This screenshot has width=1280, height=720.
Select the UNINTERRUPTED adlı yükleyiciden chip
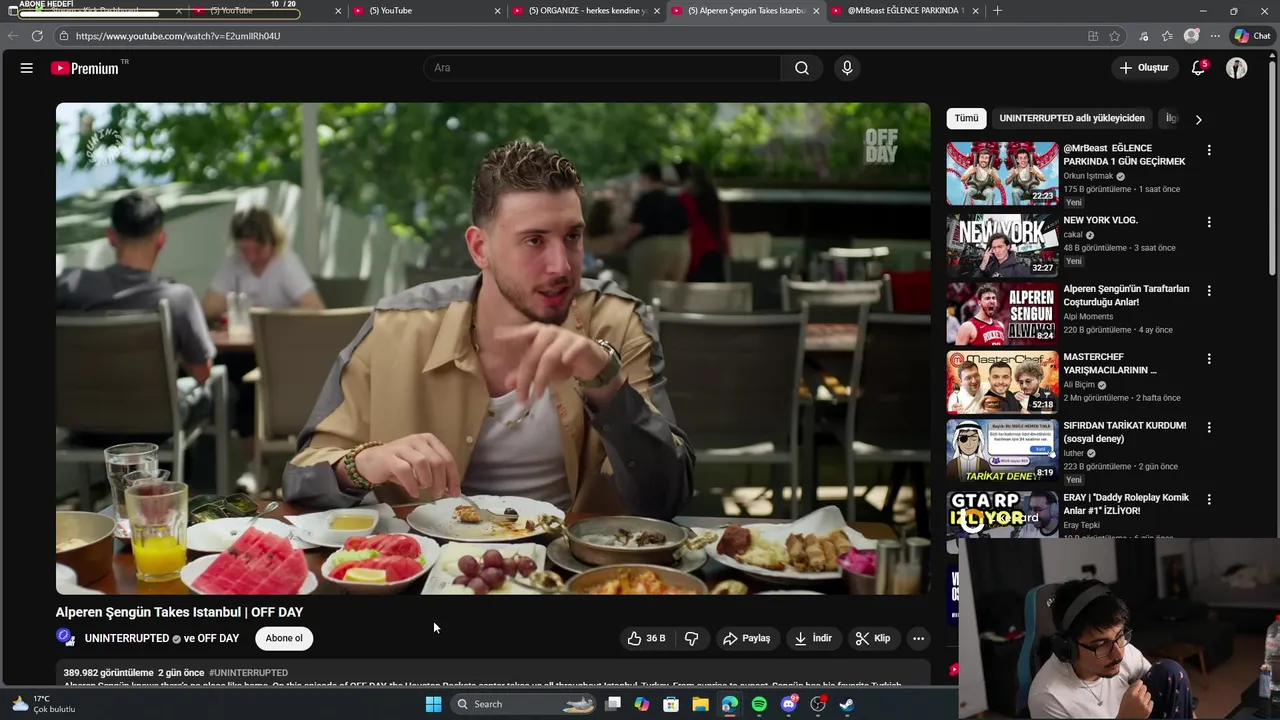(1072, 118)
